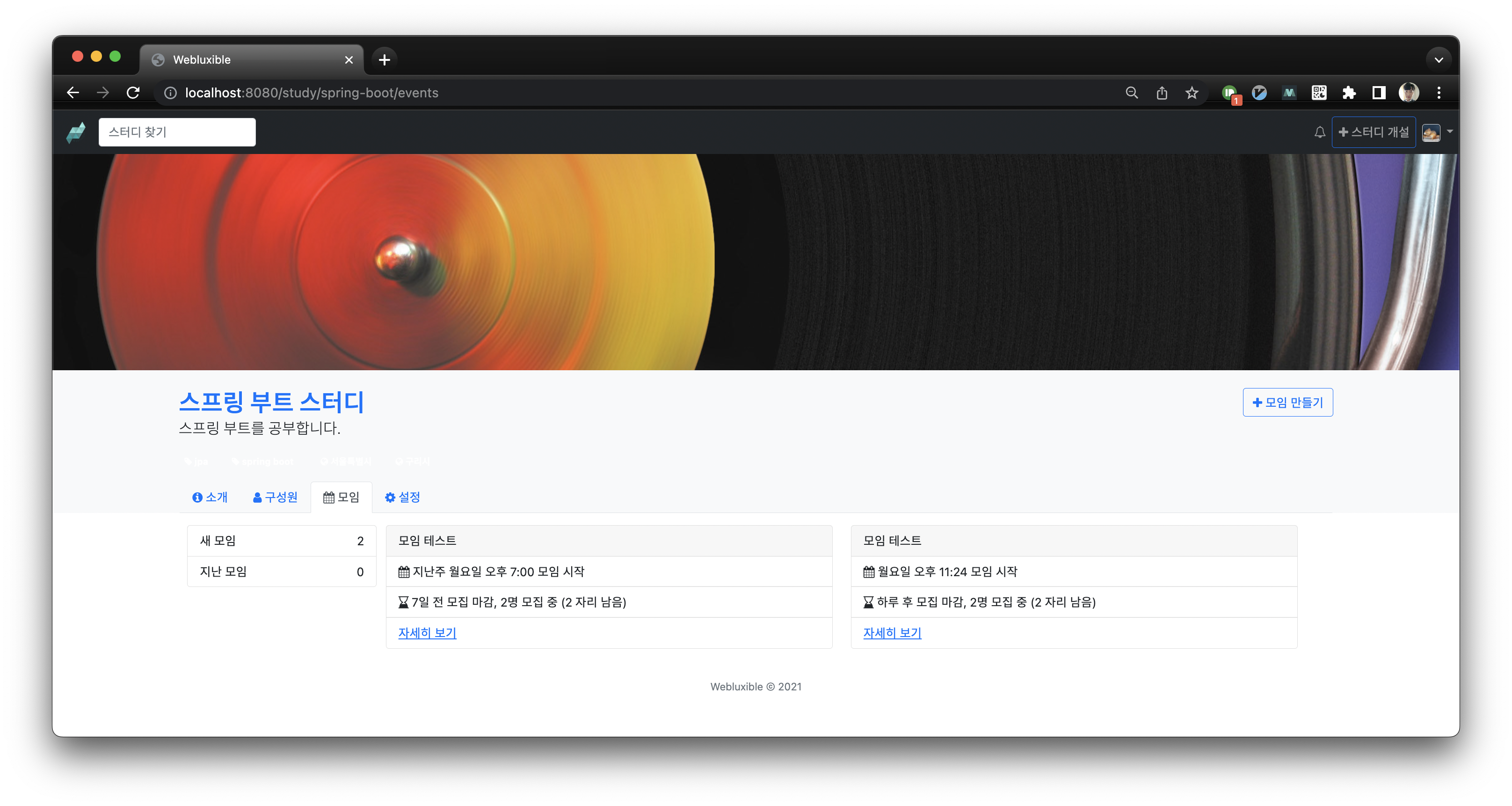Viewport: 1512px width, 806px height.
Task: Select 지난 모임 list item
Action: pyautogui.click(x=281, y=572)
